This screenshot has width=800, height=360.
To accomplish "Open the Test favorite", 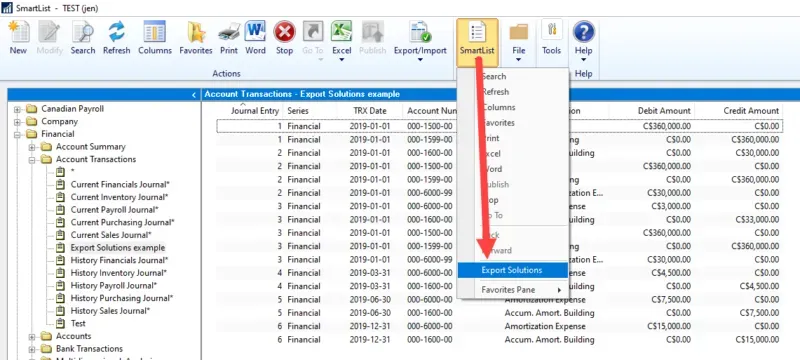I will [x=78, y=323].
